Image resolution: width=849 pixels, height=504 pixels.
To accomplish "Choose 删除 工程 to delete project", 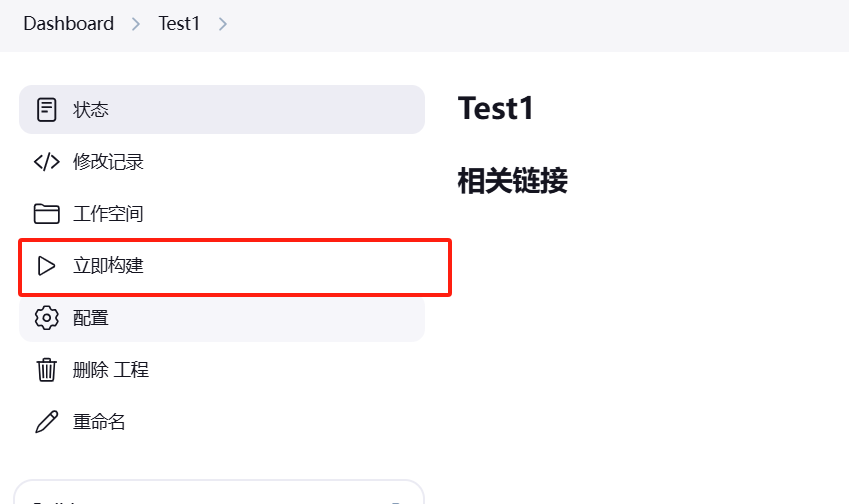I will [x=222, y=370].
